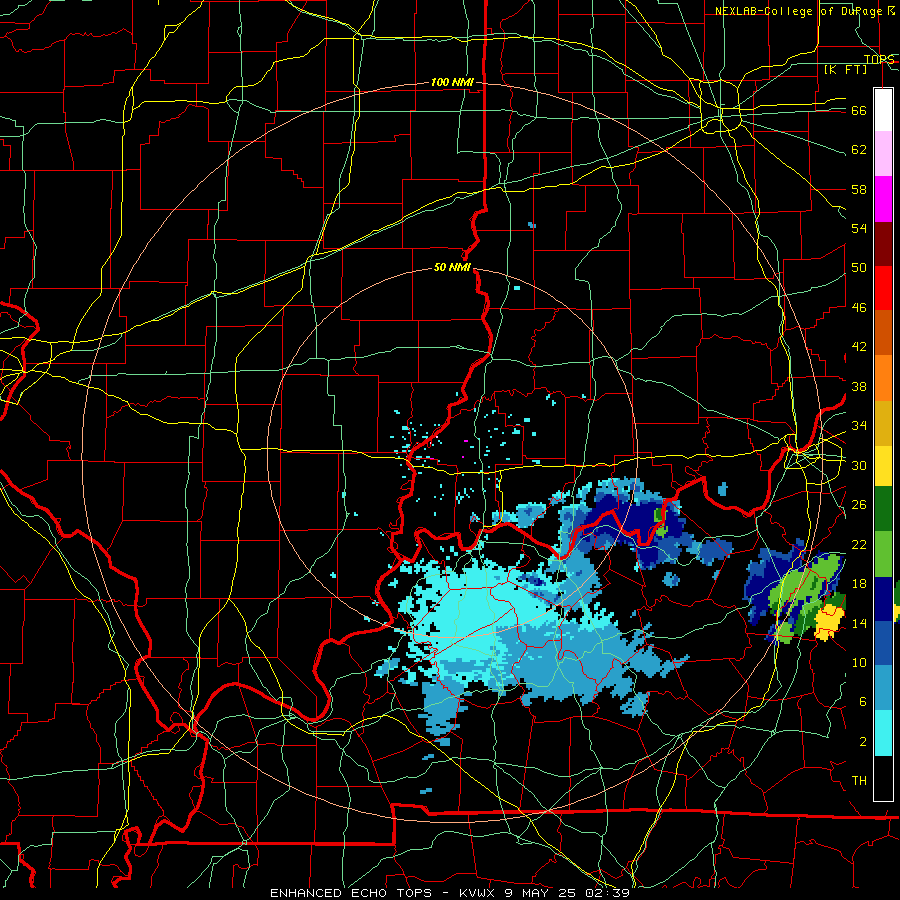Click the "TH" threshold legend label
Image resolution: width=900 pixels, height=900 pixels.
tap(859, 781)
